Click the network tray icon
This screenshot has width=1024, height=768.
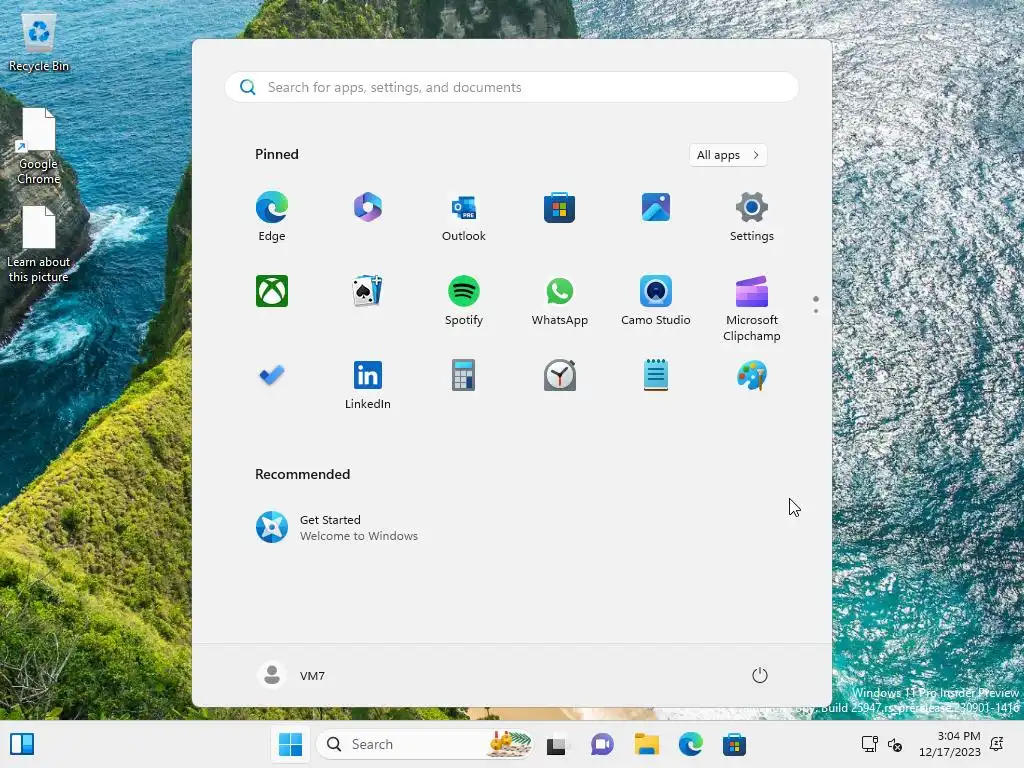(x=870, y=744)
